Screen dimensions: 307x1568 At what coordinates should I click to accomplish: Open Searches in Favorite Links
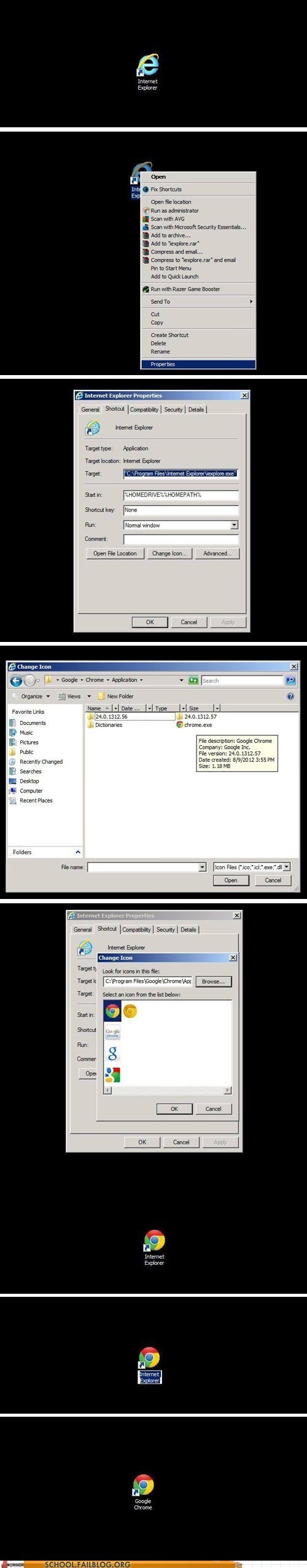click(x=25, y=771)
